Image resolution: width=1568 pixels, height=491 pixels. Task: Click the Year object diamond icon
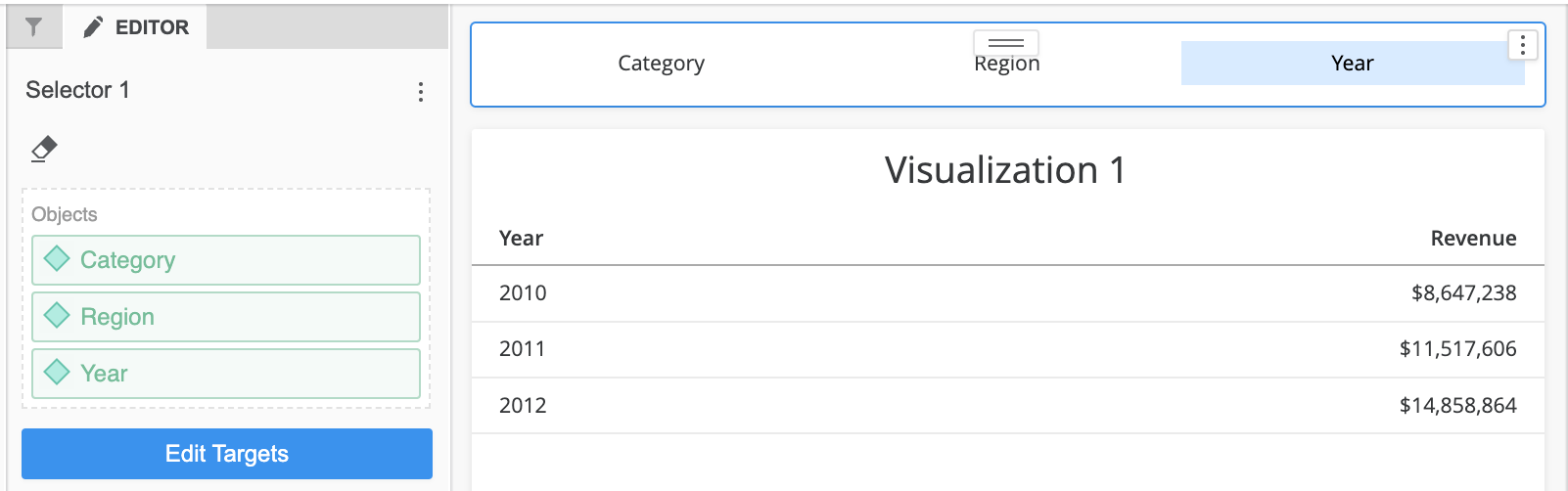pyautogui.click(x=57, y=372)
